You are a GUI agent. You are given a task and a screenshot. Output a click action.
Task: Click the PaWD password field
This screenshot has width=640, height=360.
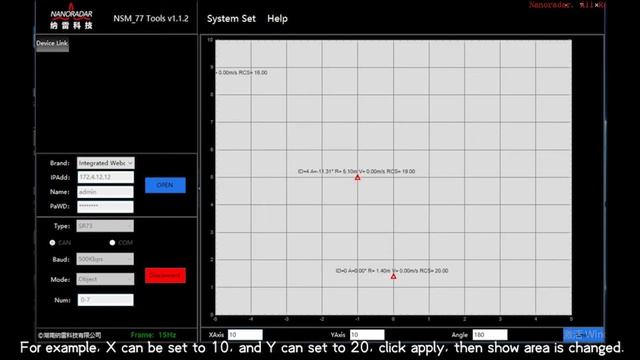tap(105, 207)
